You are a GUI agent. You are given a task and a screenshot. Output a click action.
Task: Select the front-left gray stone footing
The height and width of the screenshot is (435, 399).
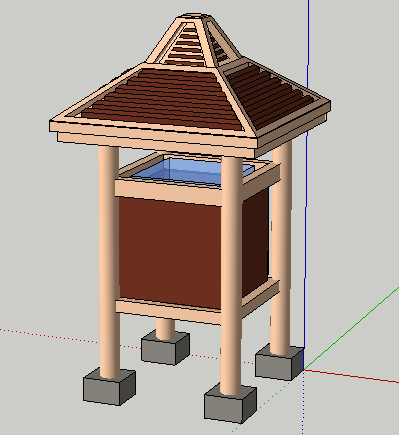click(109, 386)
